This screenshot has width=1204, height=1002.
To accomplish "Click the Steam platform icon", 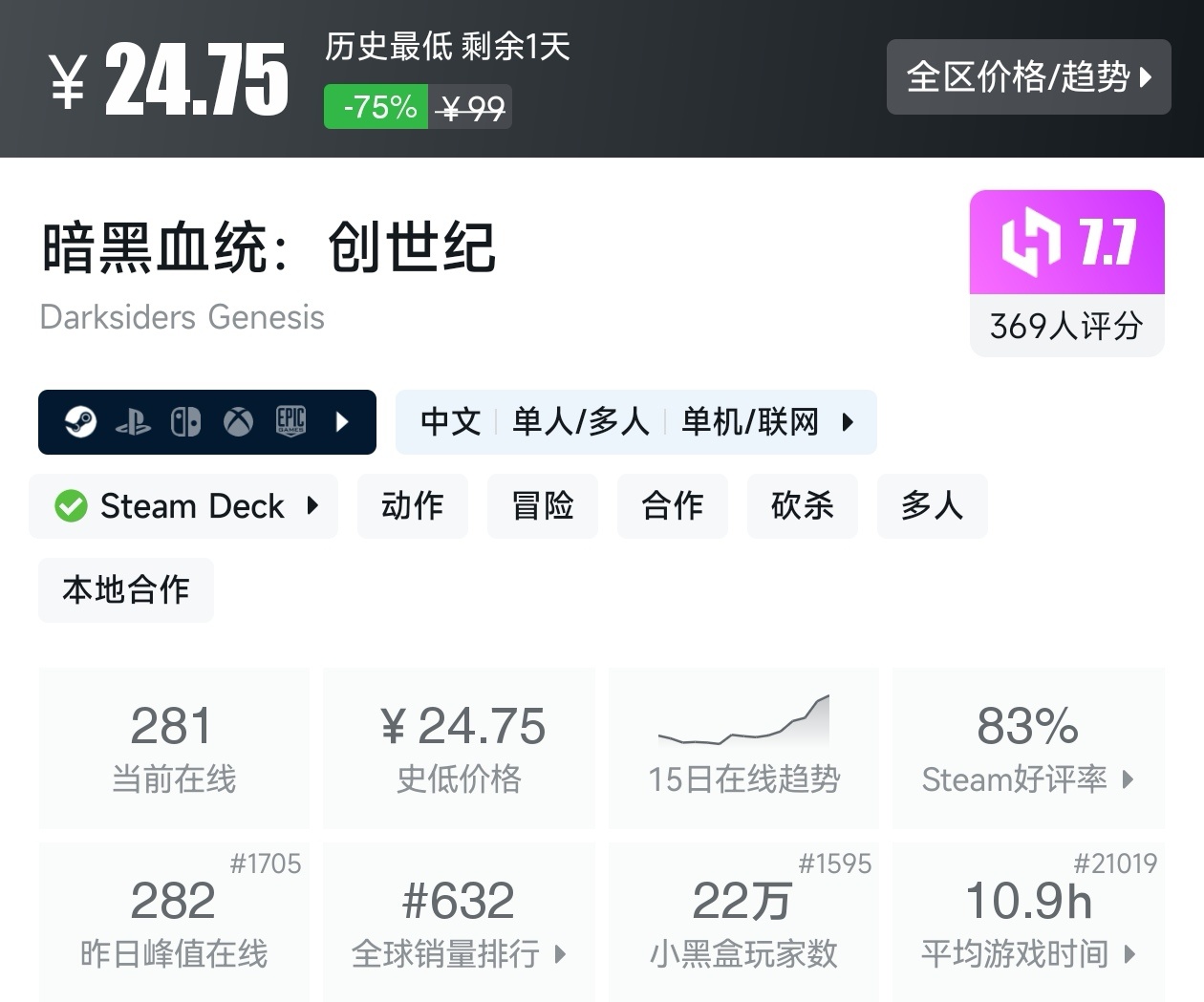I will [80, 421].
